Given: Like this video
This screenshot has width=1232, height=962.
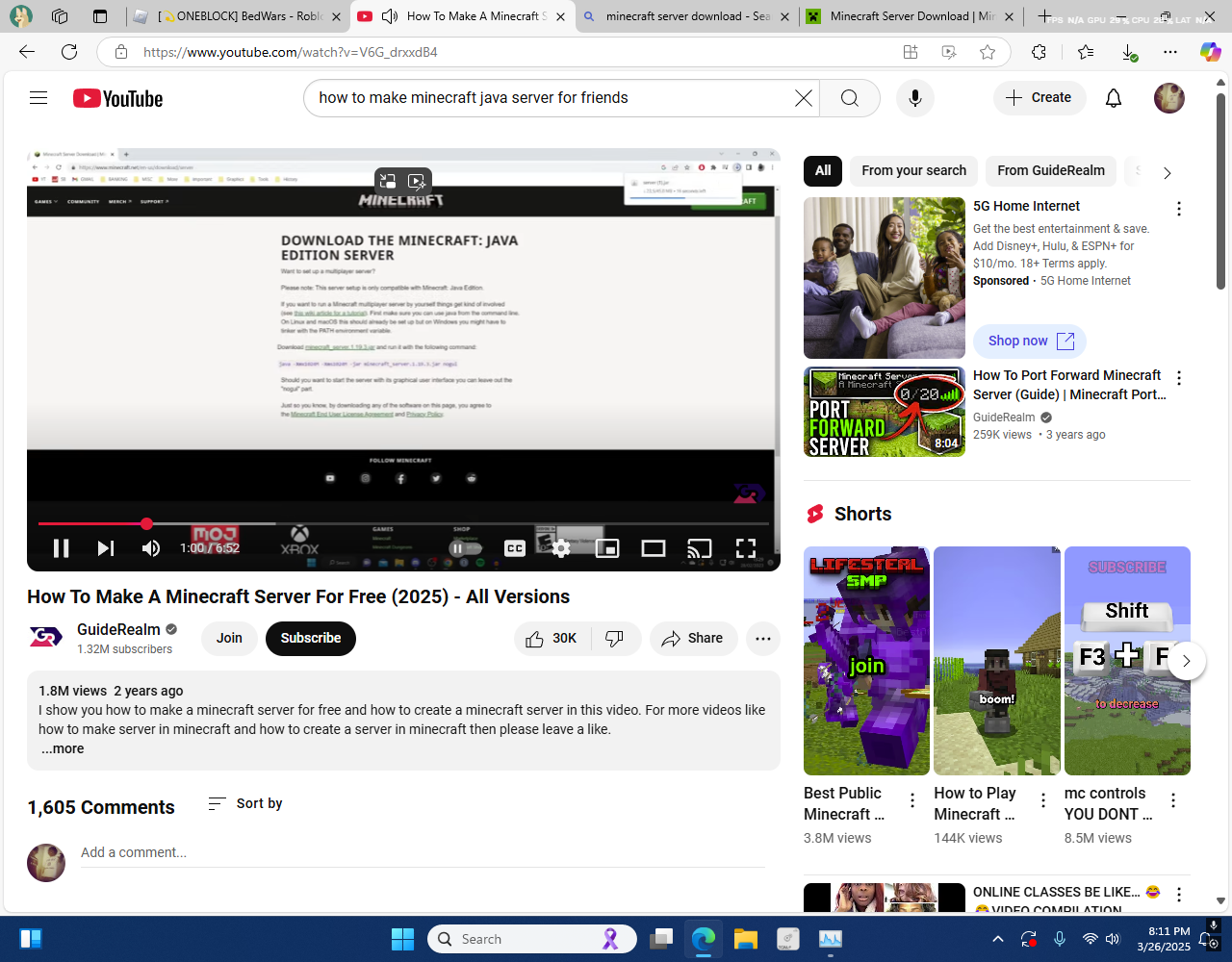Looking at the screenshot, I should (x=552, y=639).
